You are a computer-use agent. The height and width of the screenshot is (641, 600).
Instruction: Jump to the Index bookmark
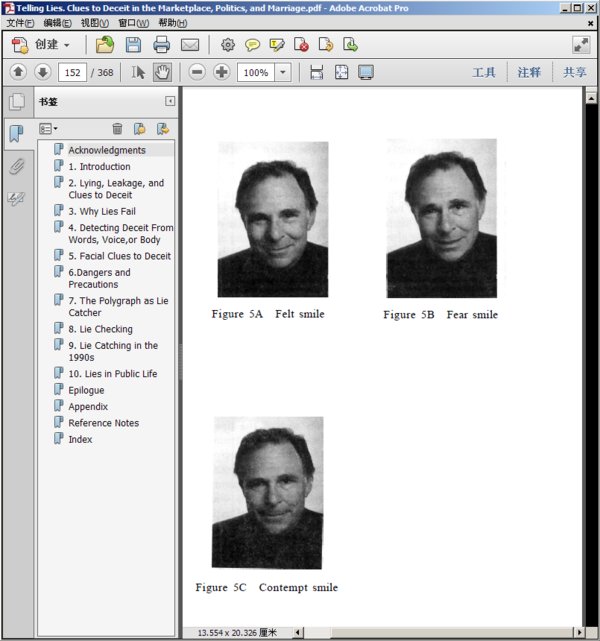pos(80,439)
